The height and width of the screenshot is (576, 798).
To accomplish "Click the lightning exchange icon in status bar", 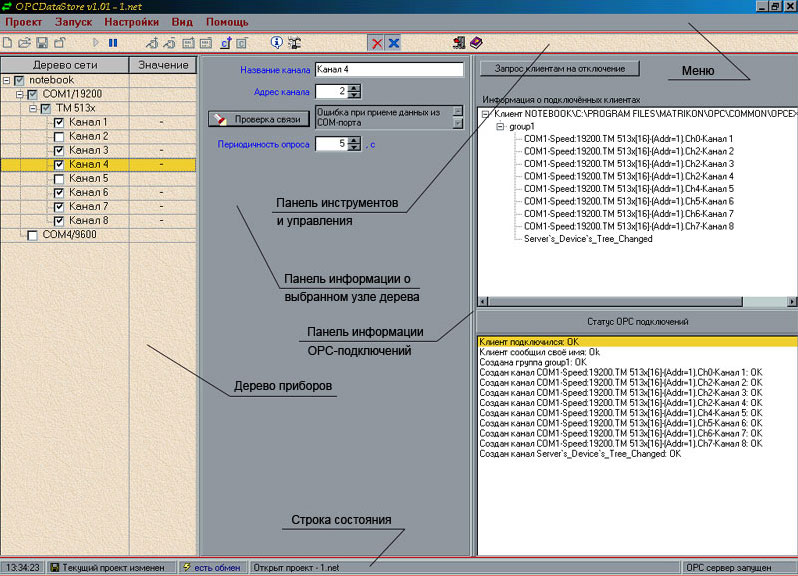I will 187,567.
